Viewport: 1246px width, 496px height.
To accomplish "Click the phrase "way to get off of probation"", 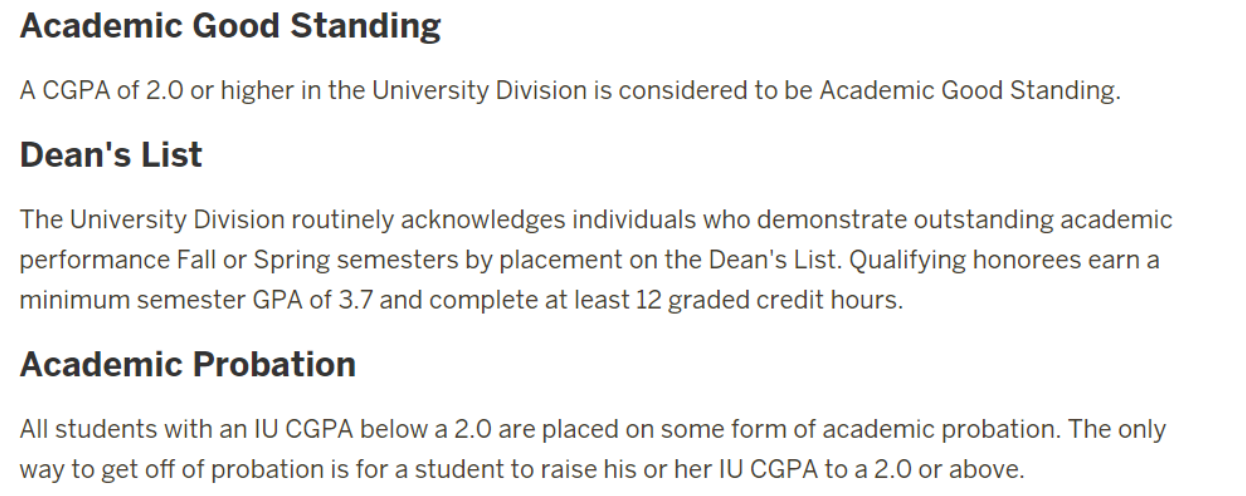I will [147, 470].
